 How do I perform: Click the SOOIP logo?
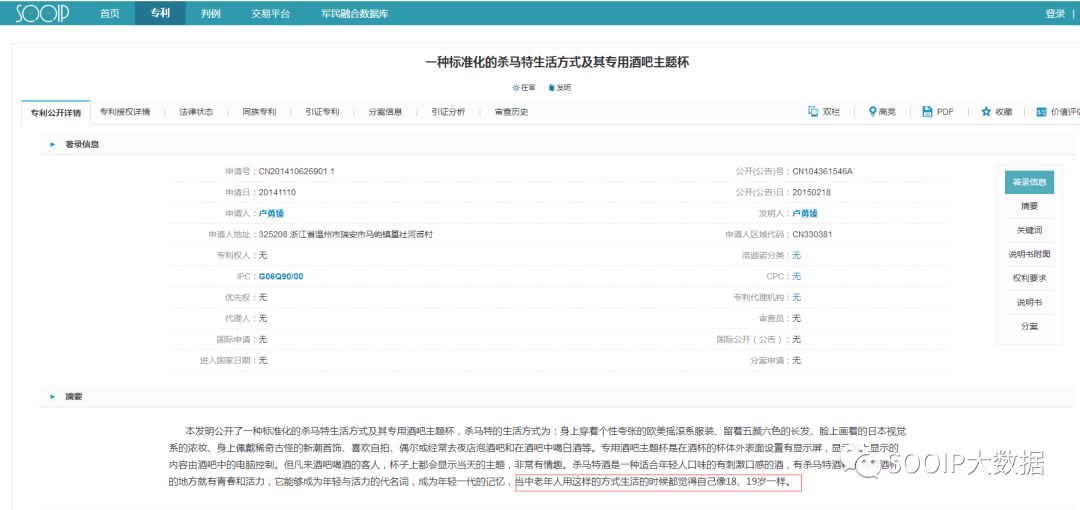(43, 13)
